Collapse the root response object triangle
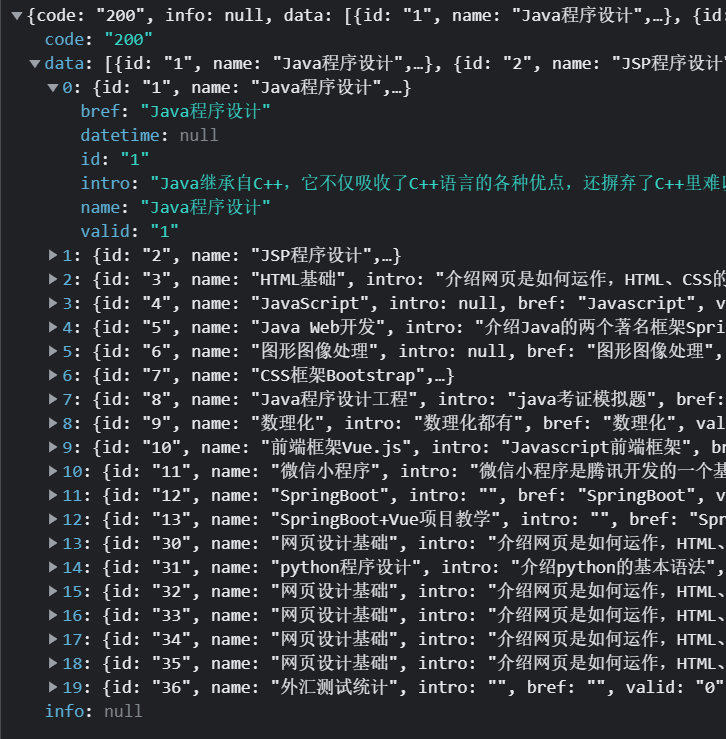This screenshot has height=739, width=726. [x=17, y=16]
